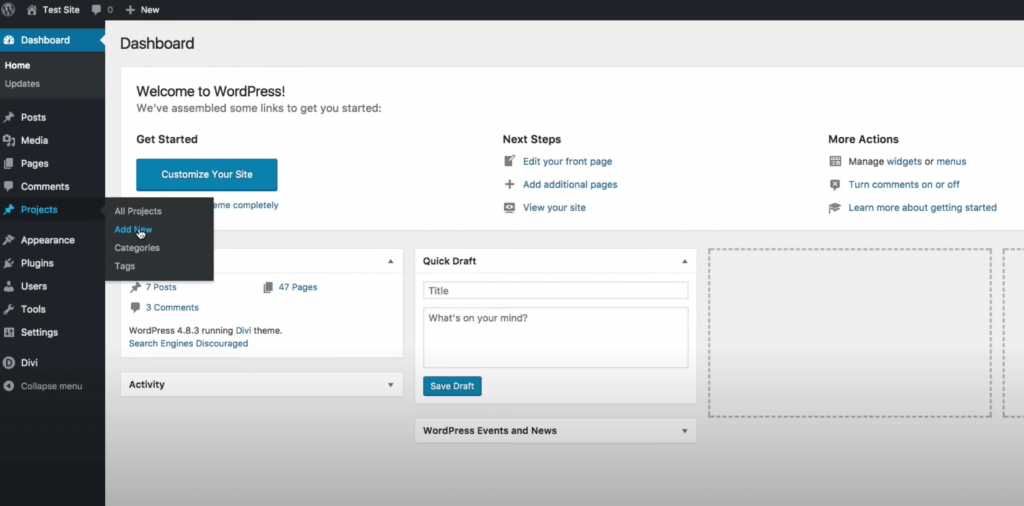Click the Divi circle D icon
This screenshot has width=1024, height=506.
(8, 362)
